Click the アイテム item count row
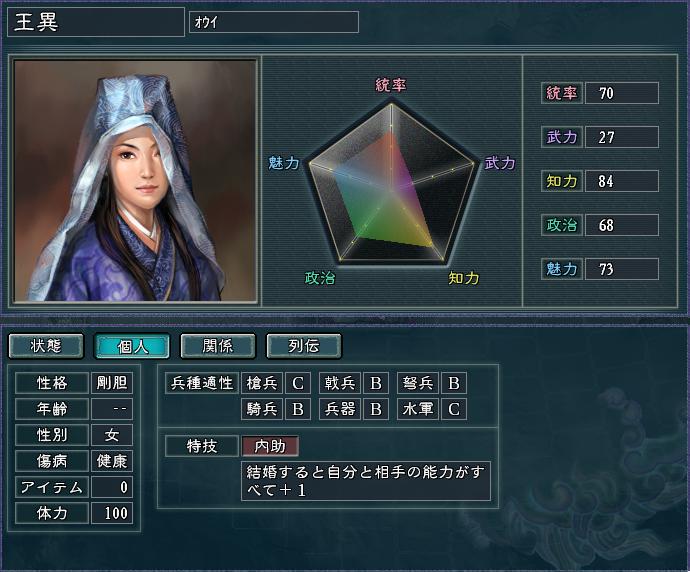This screenshot has height=572, width=690. point(74,487)
